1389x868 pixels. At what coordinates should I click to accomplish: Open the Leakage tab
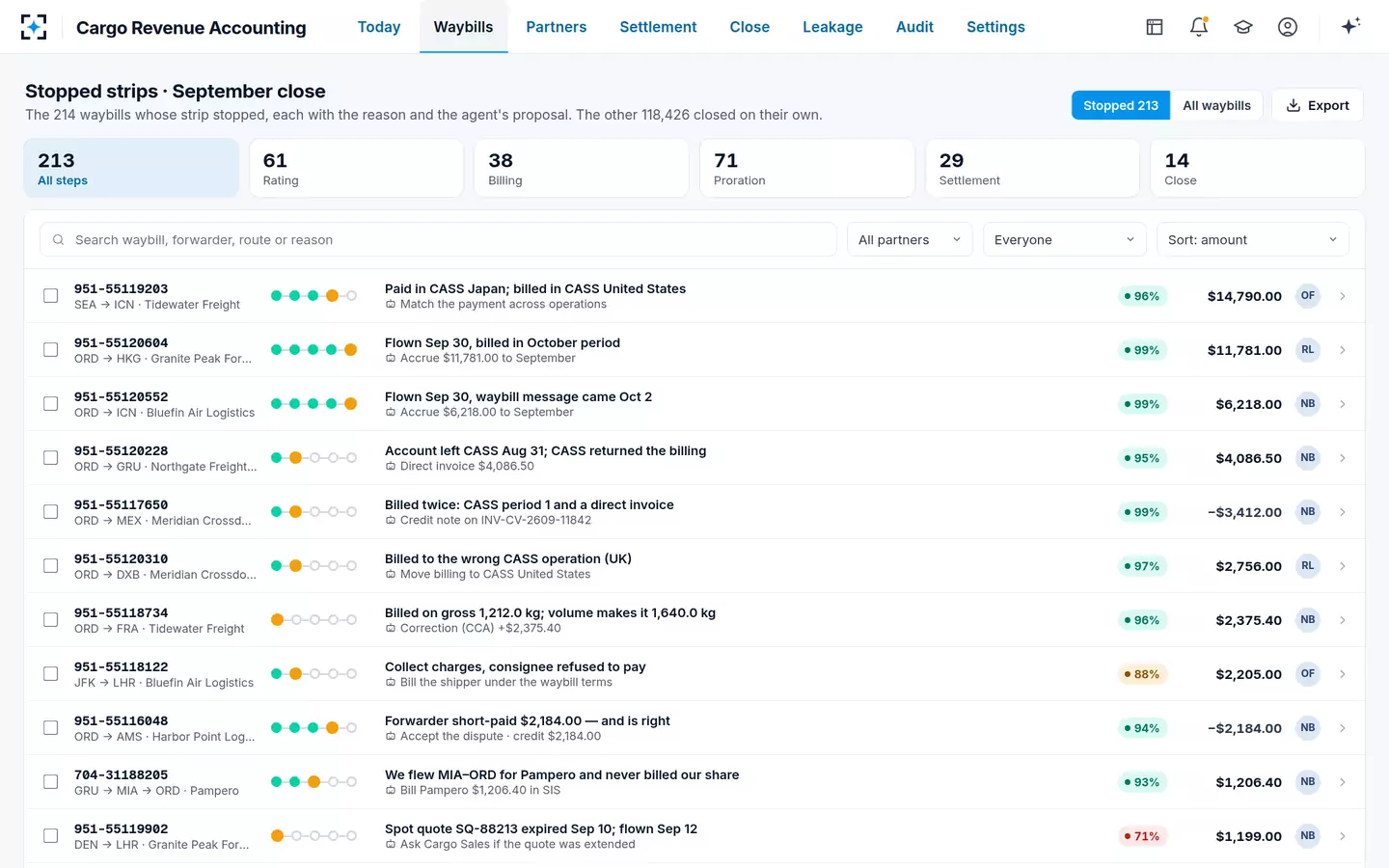832,27
